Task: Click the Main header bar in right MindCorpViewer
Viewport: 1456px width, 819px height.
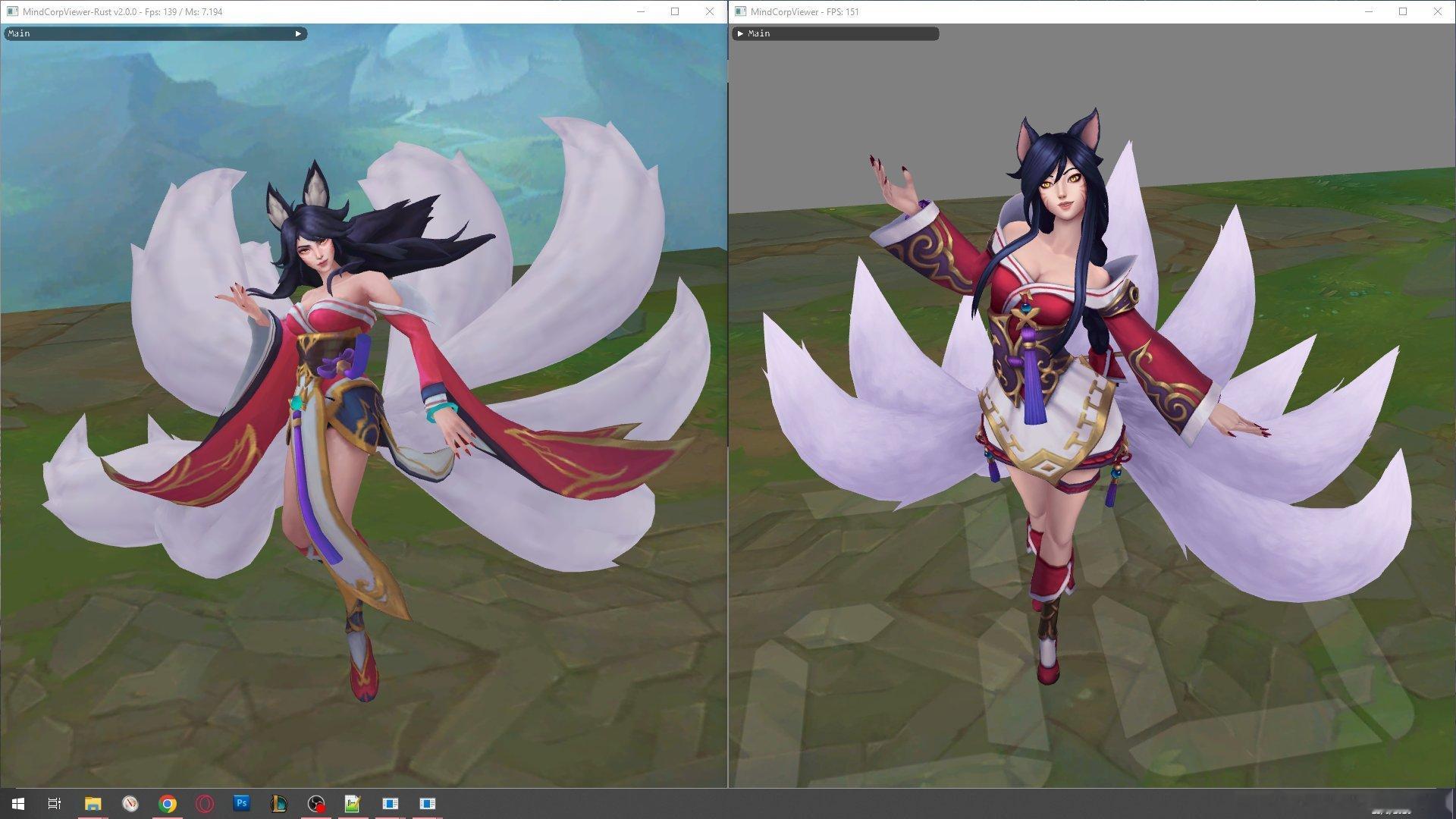Action: click(x=836, y=33)
